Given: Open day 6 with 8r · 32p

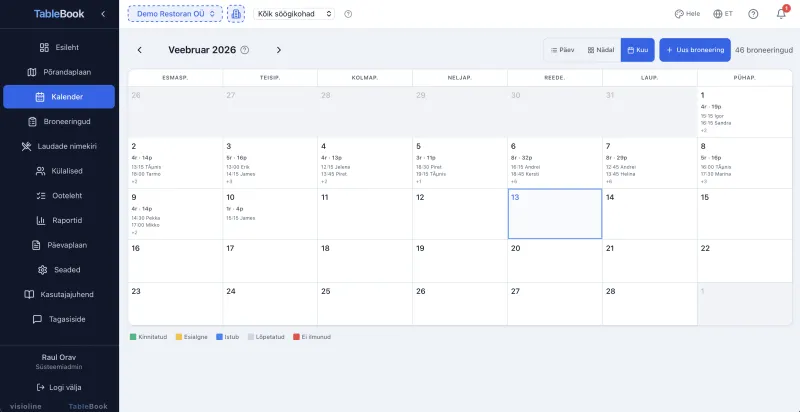Looking at the screenshot, I should pos(555,163).
